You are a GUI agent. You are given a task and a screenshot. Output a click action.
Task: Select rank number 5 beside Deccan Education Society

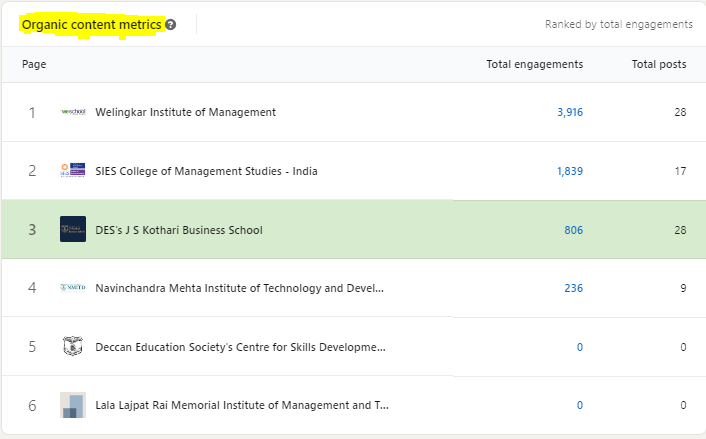tap(32, 347)
